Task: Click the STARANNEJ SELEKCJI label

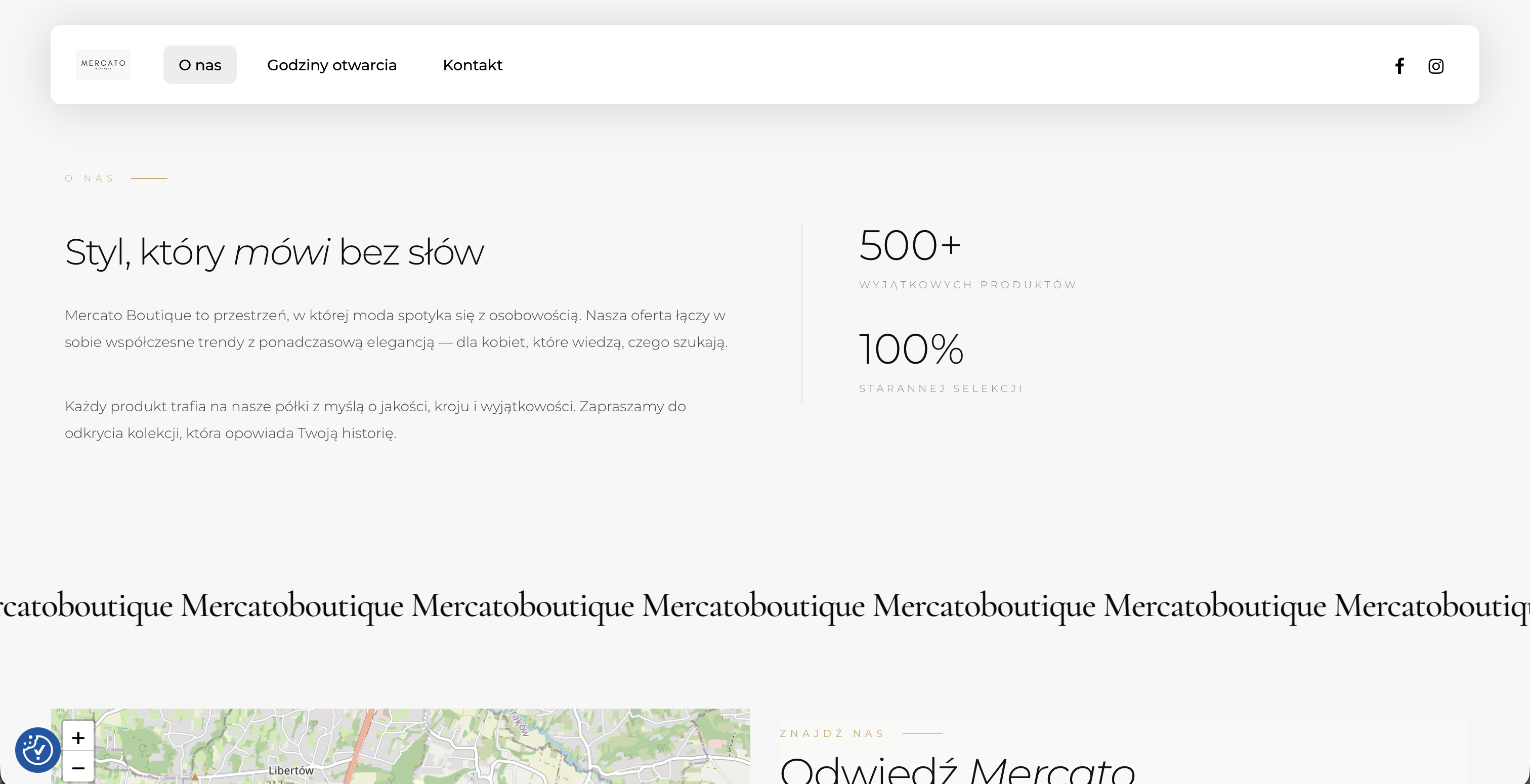Action: [940, 388]
